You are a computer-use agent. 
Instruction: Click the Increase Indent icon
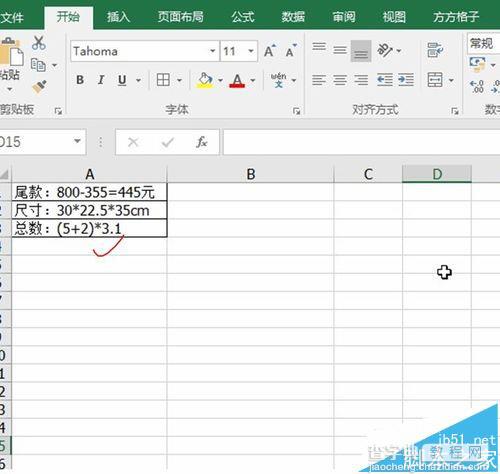pos(406,80)
